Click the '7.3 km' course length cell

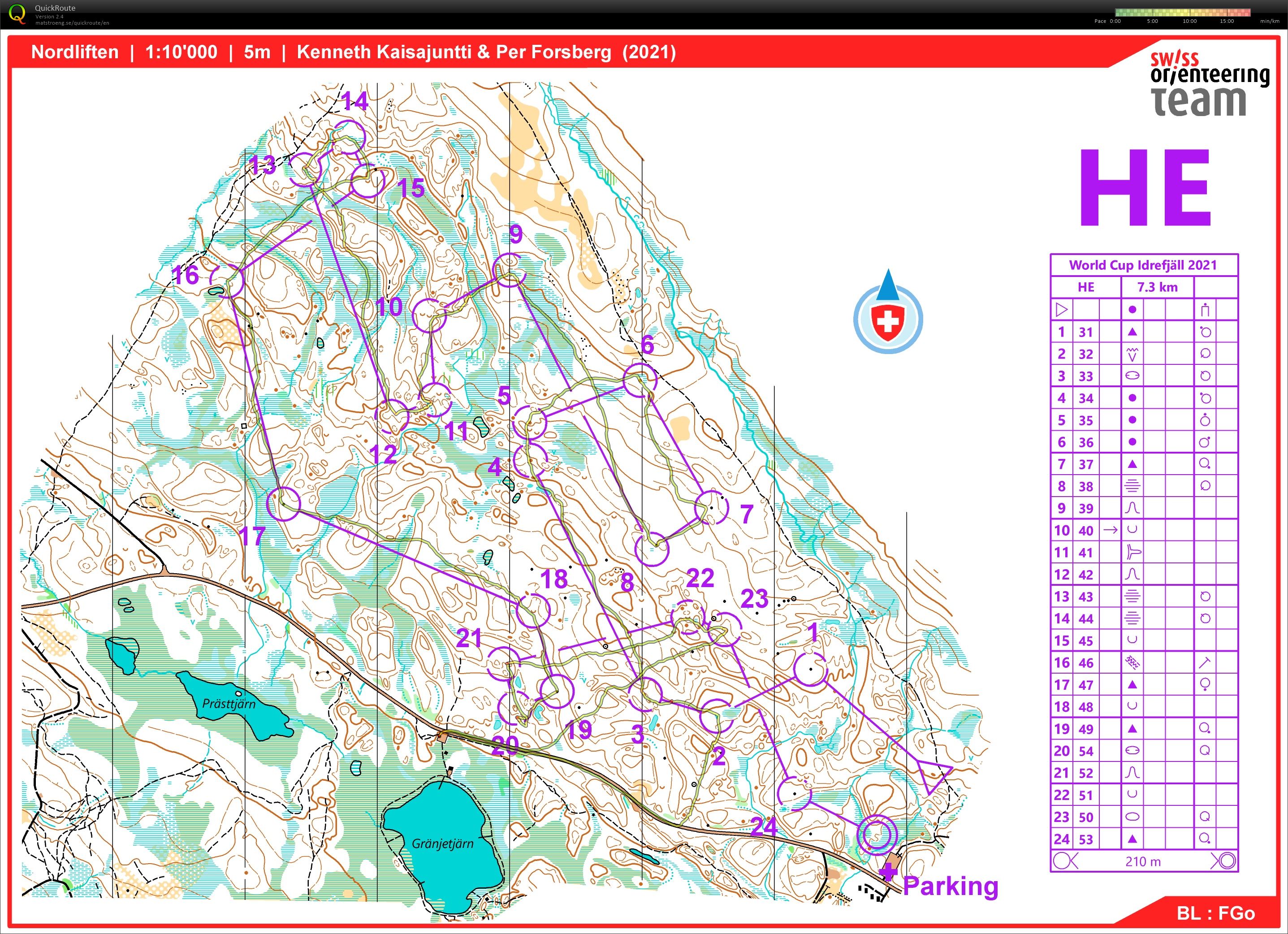pyautogui.click(x=1158, y=287)
